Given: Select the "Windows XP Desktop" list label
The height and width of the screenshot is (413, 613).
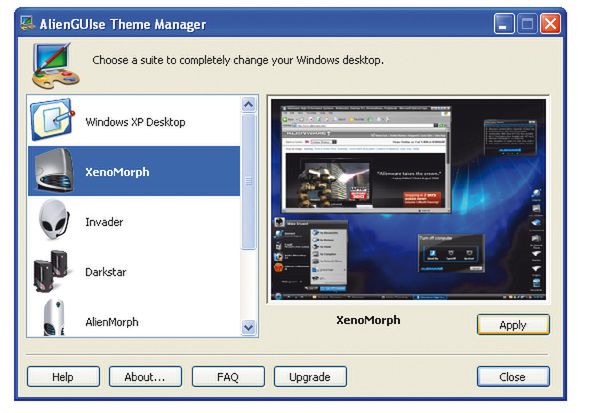Looking at the screenshot, I should pyautogui.click(x=135, y=122).
